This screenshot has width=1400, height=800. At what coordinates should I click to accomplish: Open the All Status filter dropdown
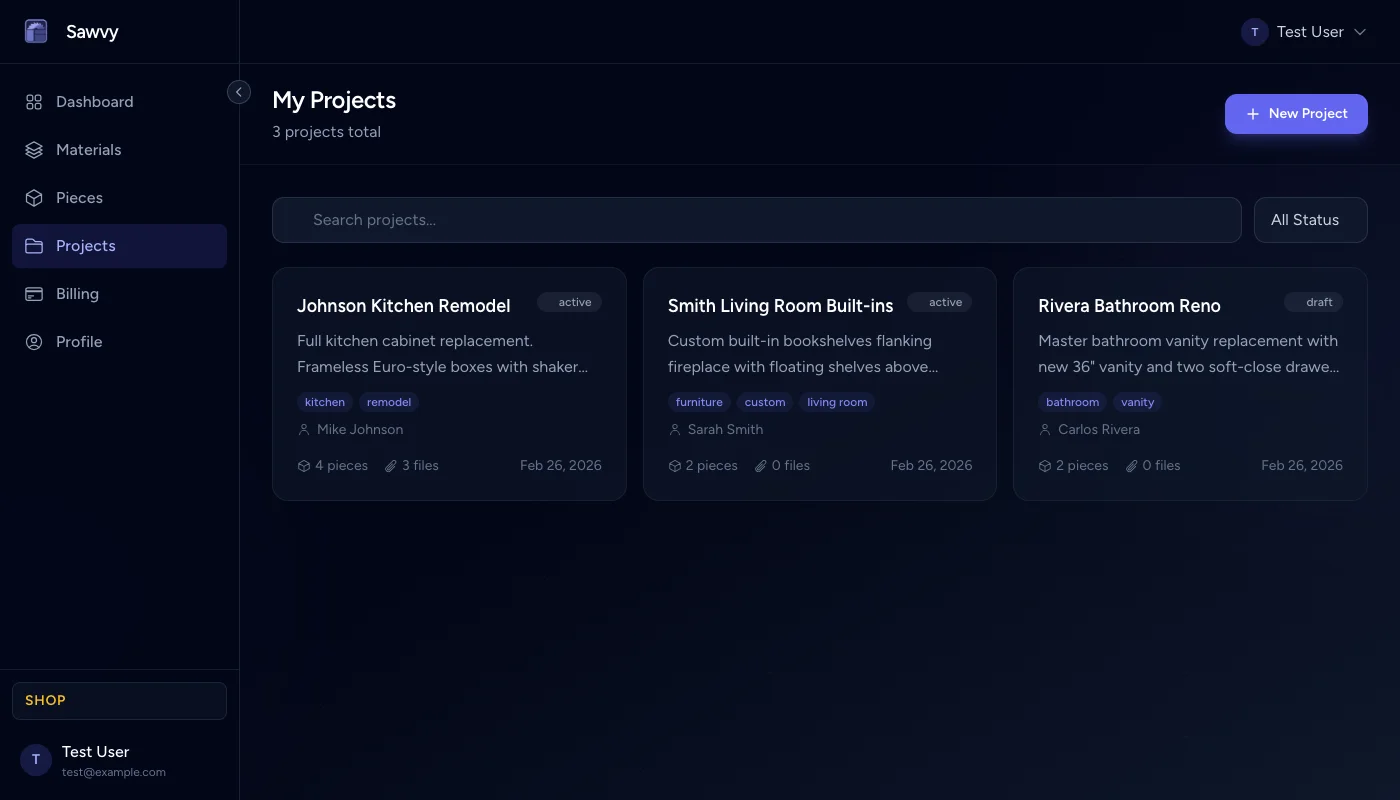1310,219
